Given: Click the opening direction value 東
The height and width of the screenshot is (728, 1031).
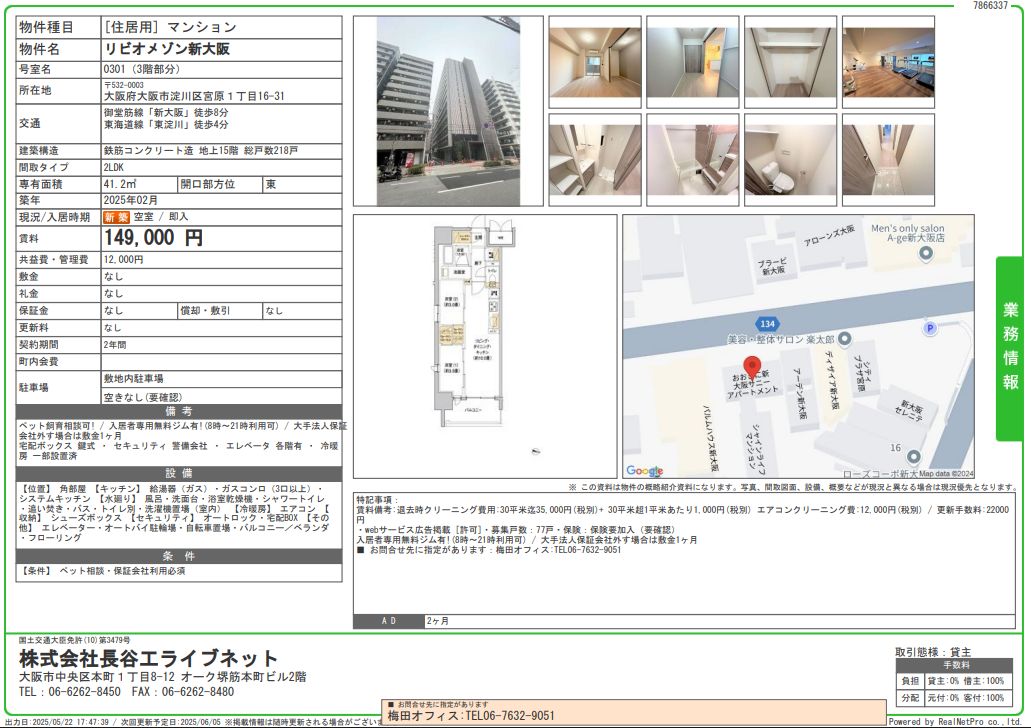Looking at the screenshot, I should pos(270,184).
